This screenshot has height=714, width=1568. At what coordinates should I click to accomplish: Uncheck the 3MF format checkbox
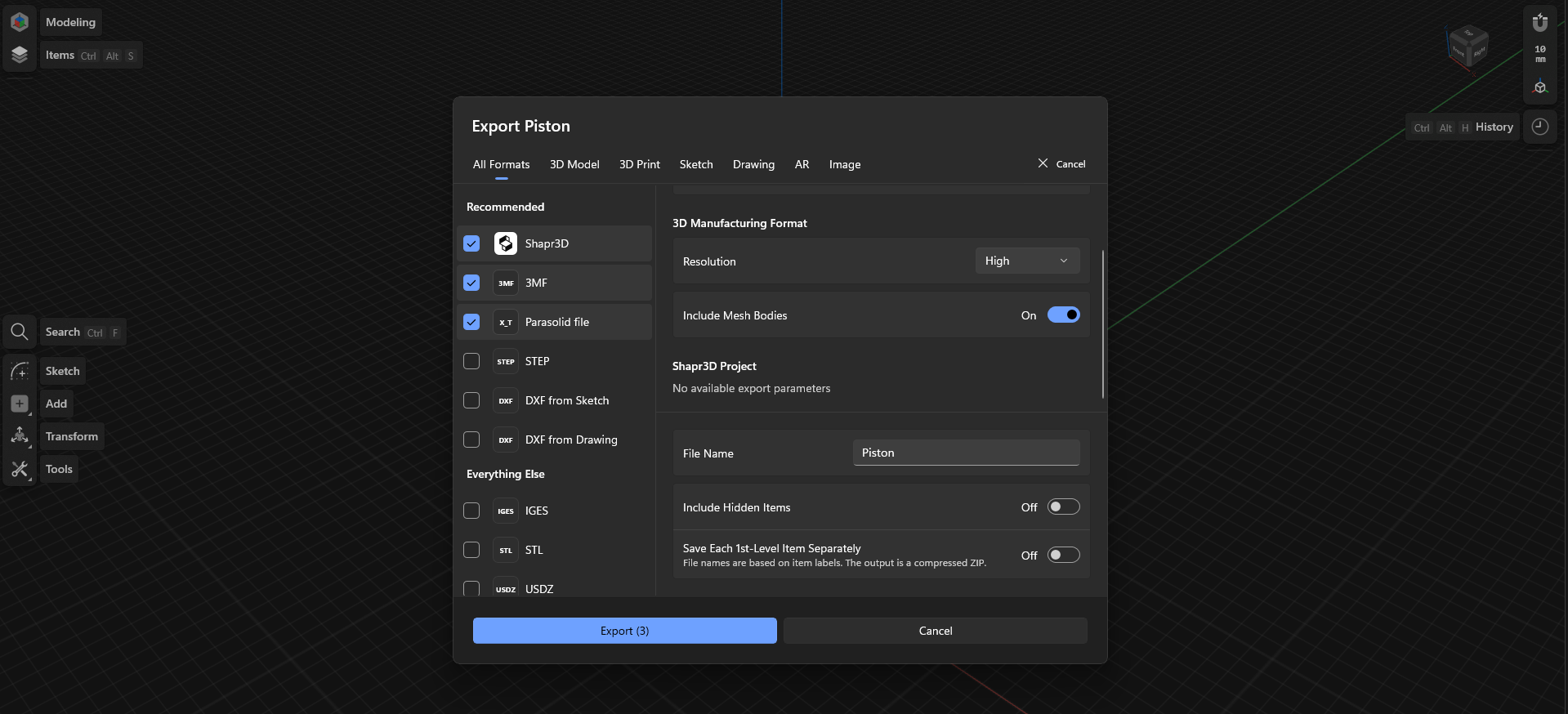pos(471,283)
